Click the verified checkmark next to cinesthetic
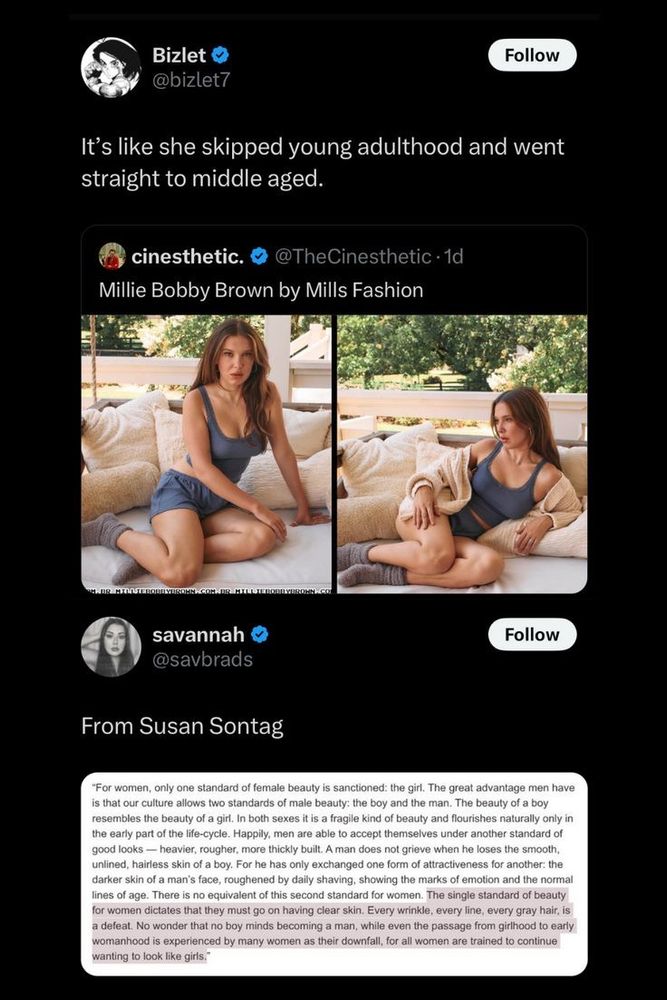Viewport: 667px width, 1000px height. (x=258, y=256)
